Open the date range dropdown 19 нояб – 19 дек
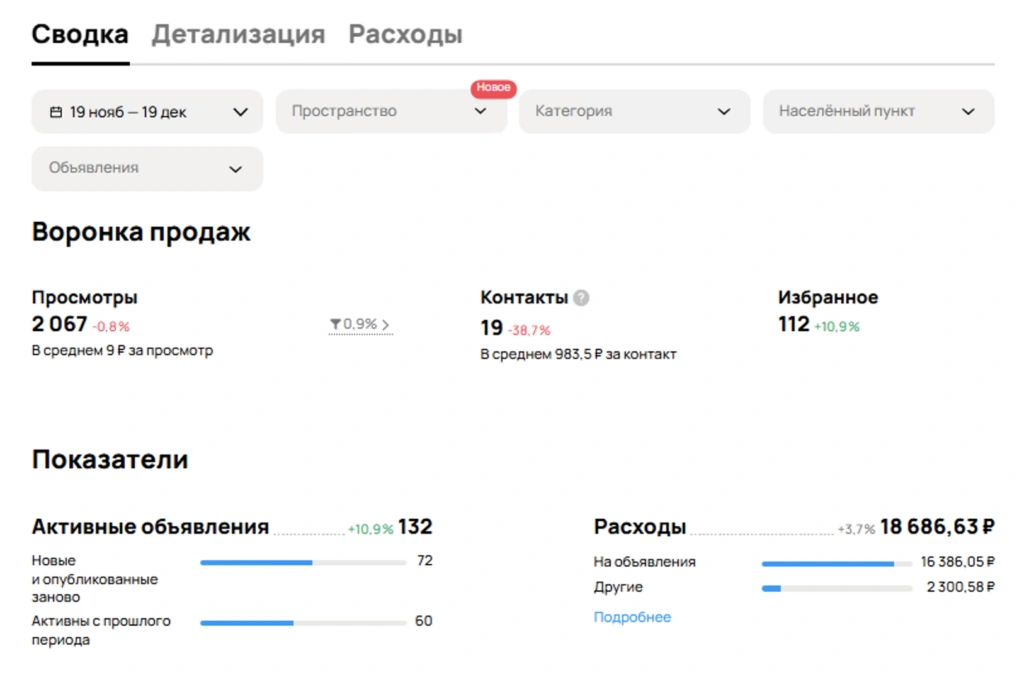Image resolution: width=1024 pixels, height=680 pixels. point(147,112)
